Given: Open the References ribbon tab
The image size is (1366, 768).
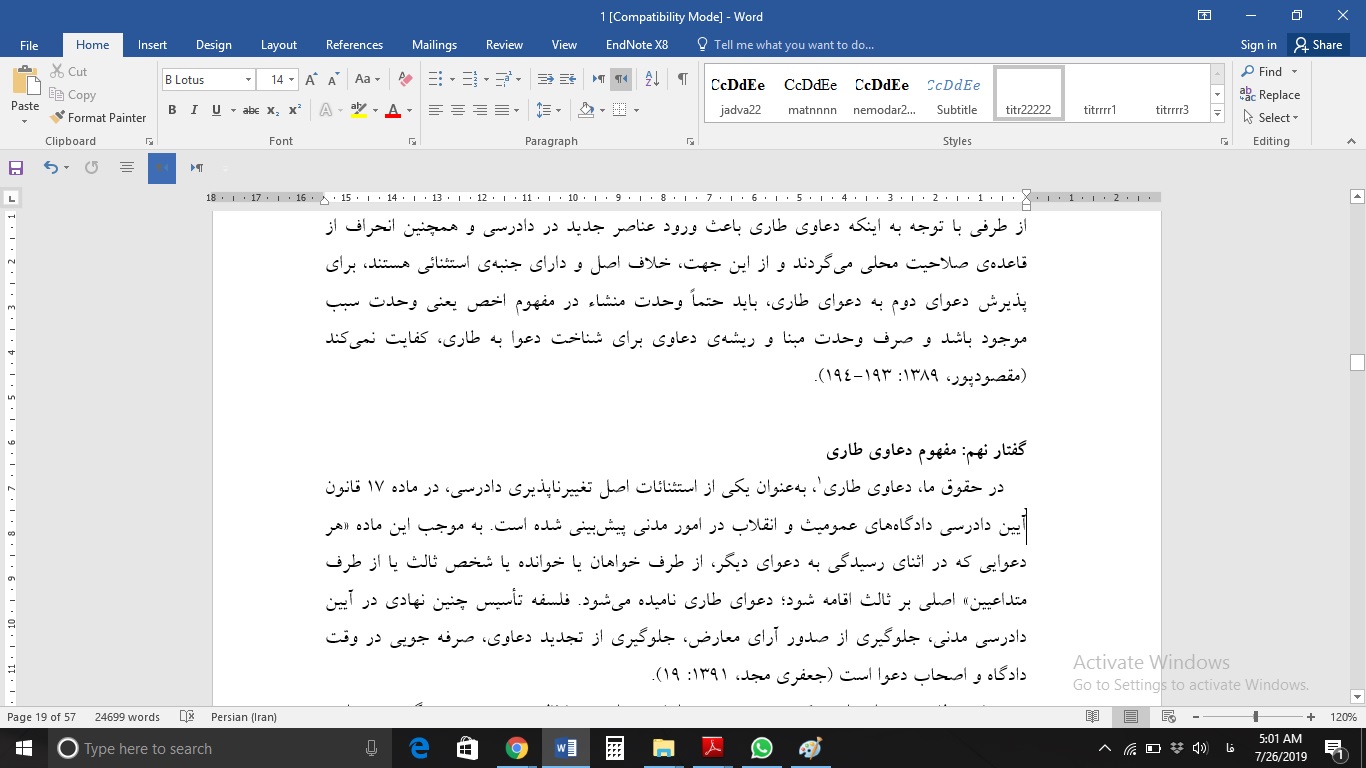Looking at the screenshot, I should point(354,44).
